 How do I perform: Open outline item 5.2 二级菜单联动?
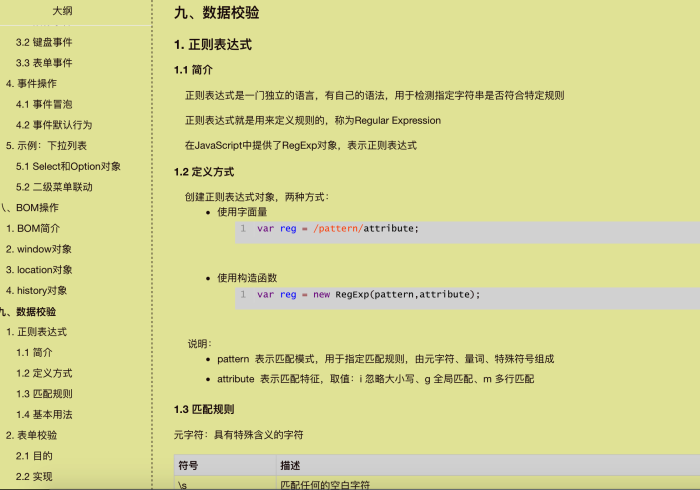(x=54, y=187)
